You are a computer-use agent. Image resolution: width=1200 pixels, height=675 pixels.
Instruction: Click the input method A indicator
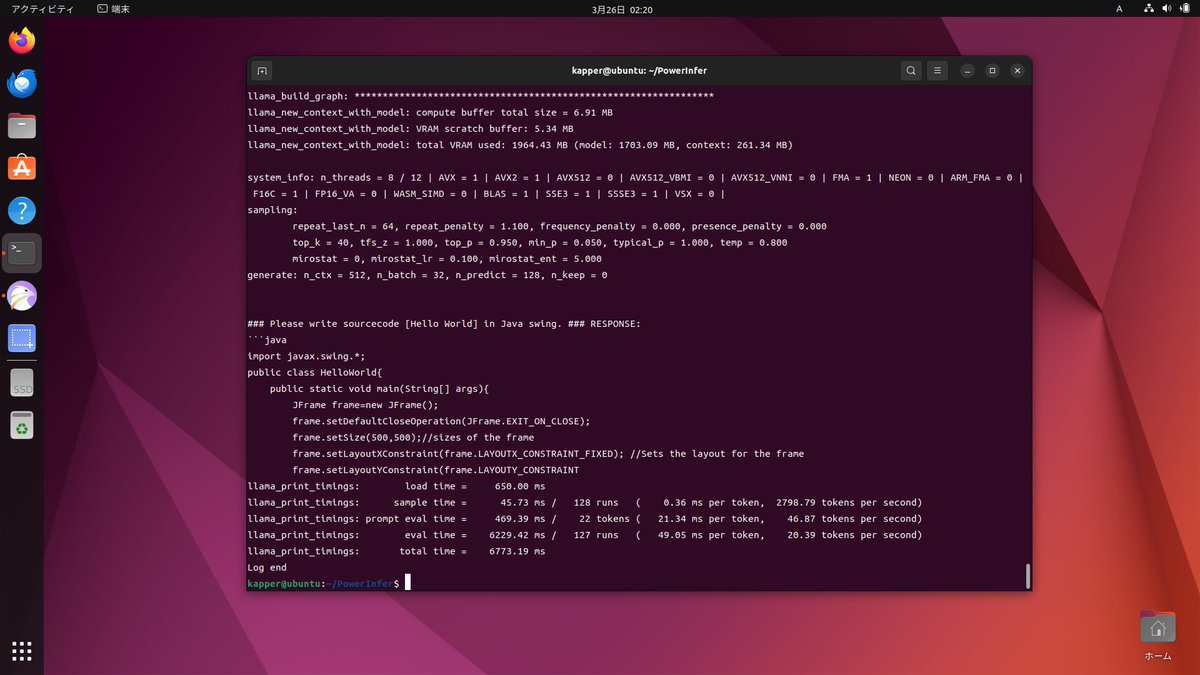coord(1118,9)
